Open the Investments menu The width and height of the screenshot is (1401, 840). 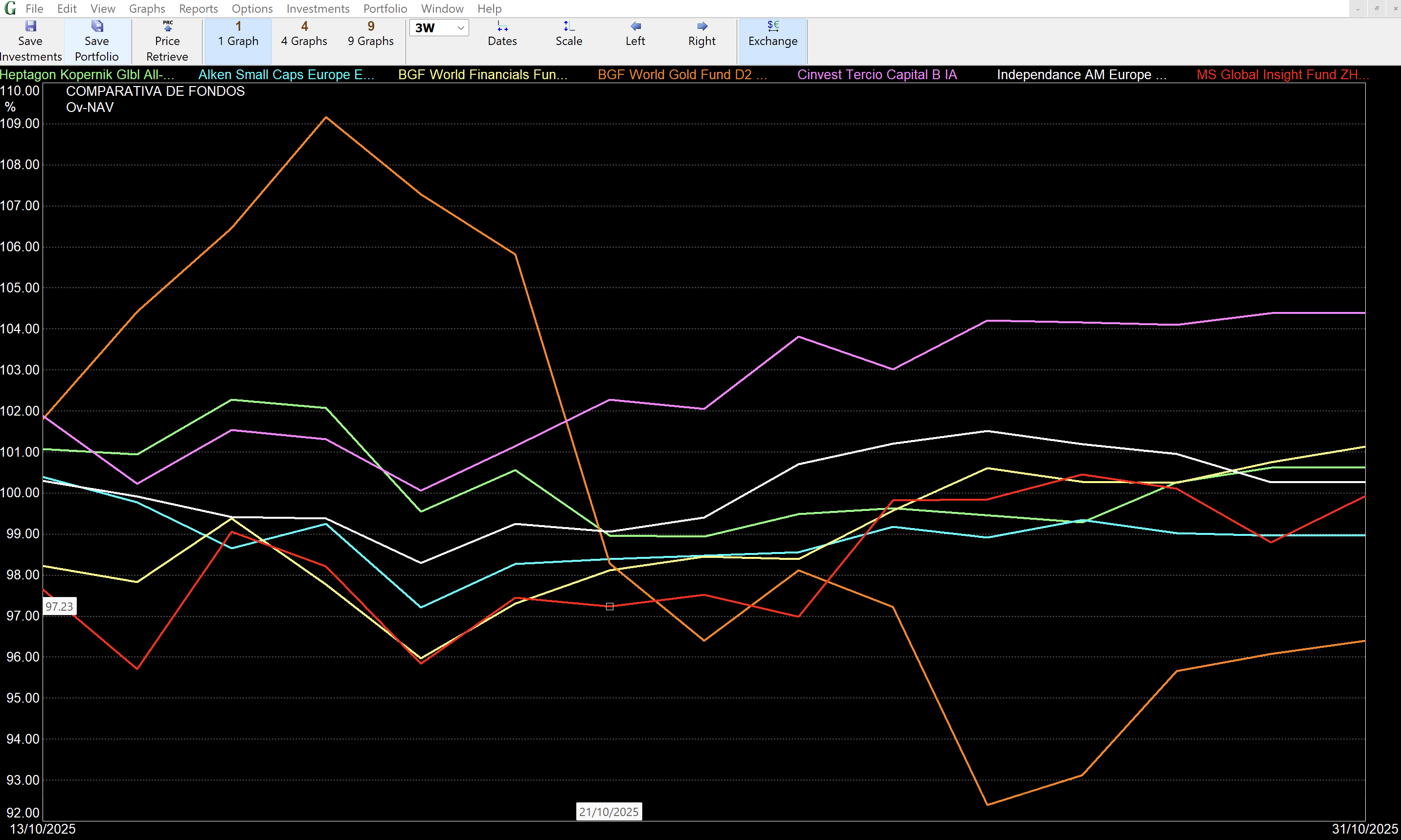(x=317, y=8)
